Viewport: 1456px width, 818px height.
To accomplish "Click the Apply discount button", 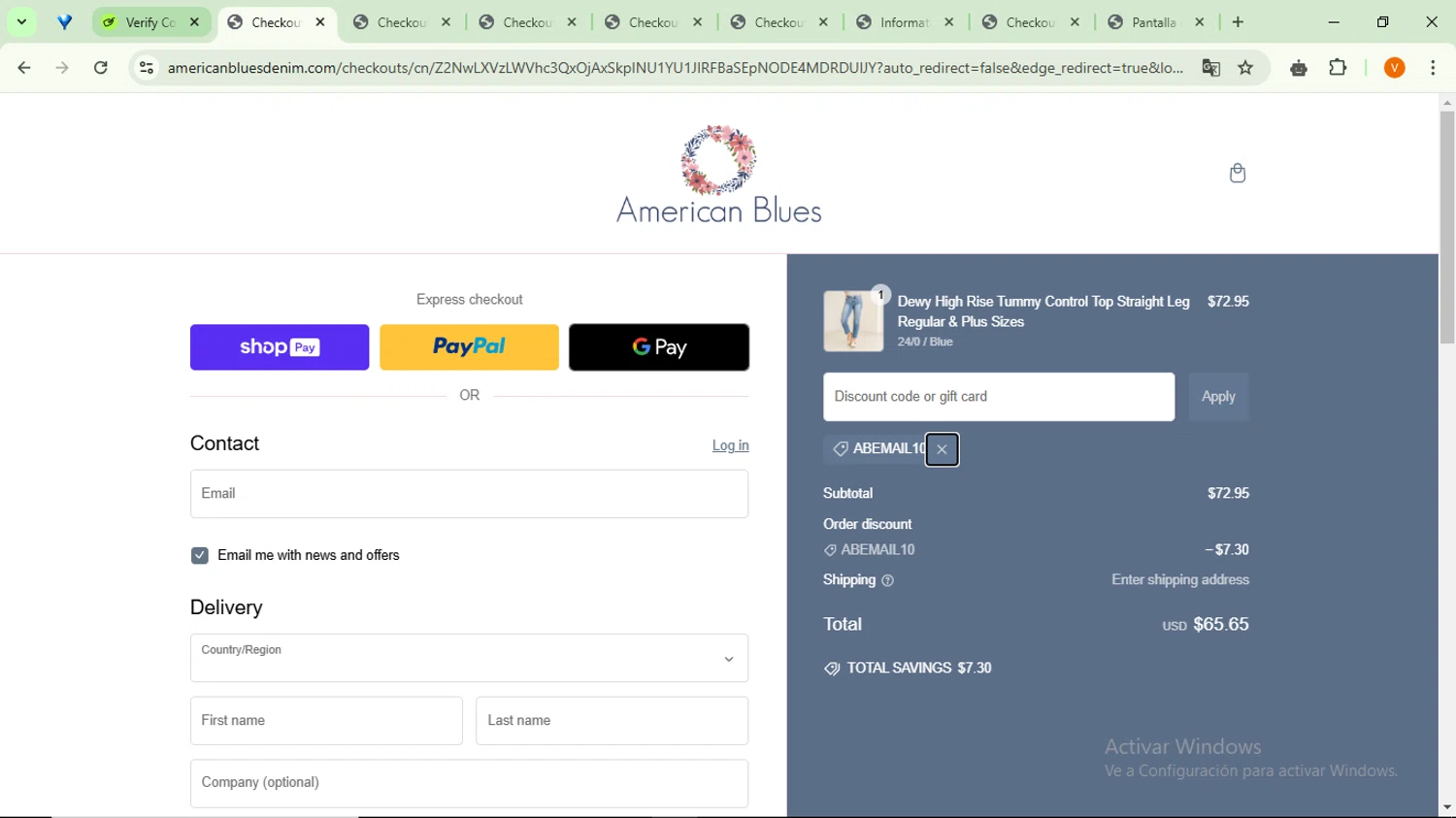I will [1218, 397].
